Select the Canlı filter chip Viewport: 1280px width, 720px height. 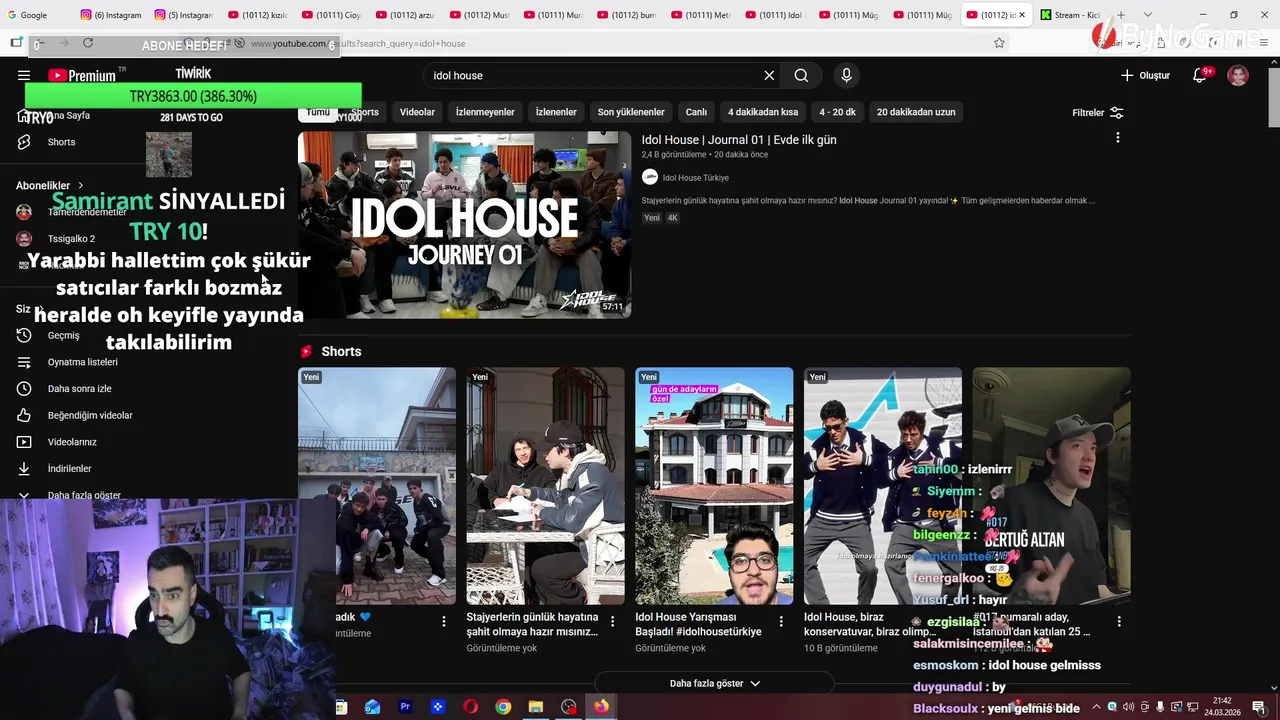tap(696, 112)
